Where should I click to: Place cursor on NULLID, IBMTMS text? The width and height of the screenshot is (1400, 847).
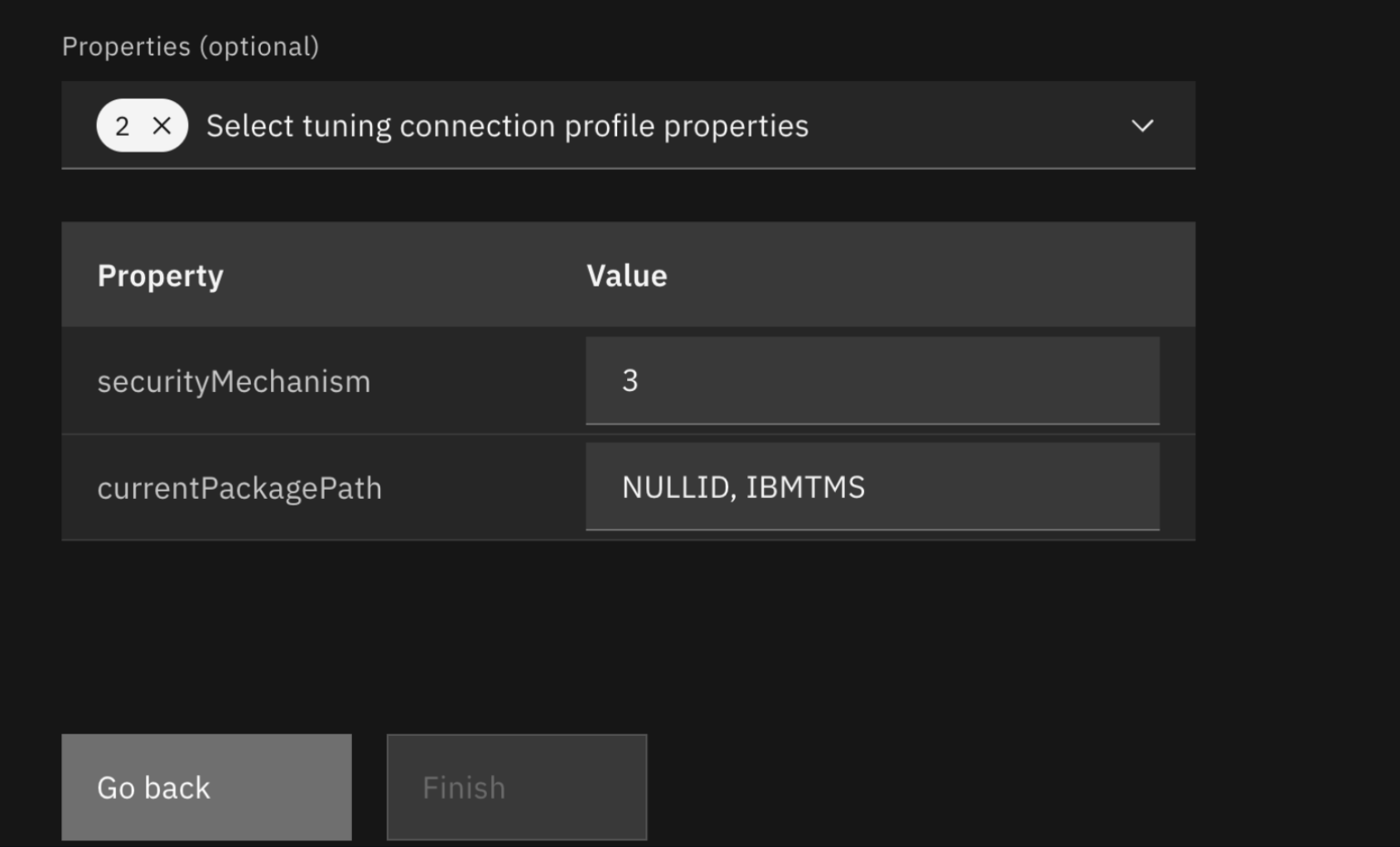(743, 487)
